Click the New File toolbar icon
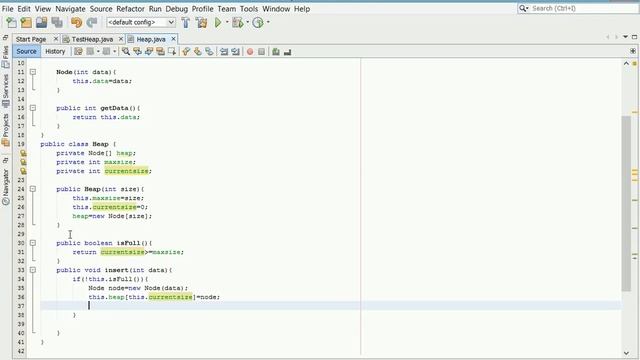Screen dimensions: 640x360 (x=11, y=22)
